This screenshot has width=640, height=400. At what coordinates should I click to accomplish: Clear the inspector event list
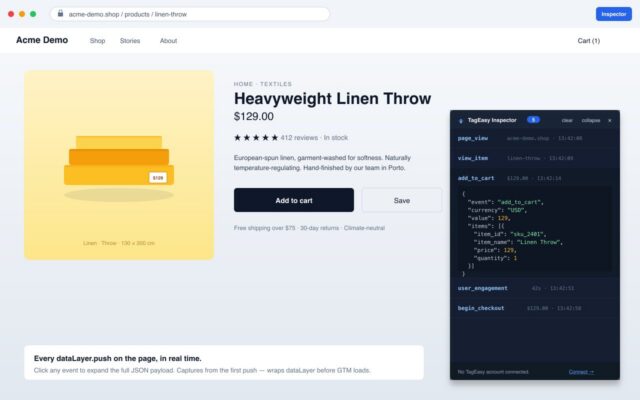[x=567, y=120]
